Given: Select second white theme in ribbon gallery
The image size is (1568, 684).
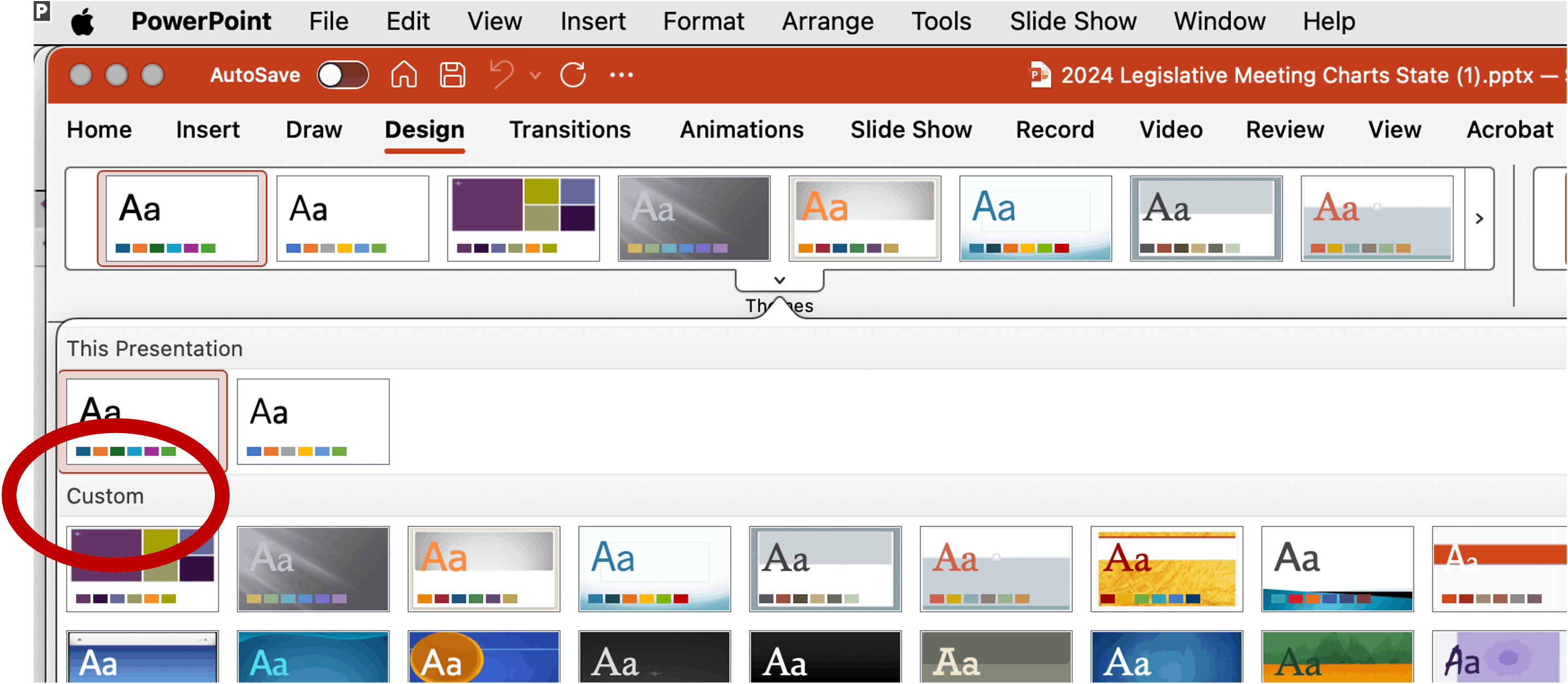Looking at the screenshot, I should point(353,218).
